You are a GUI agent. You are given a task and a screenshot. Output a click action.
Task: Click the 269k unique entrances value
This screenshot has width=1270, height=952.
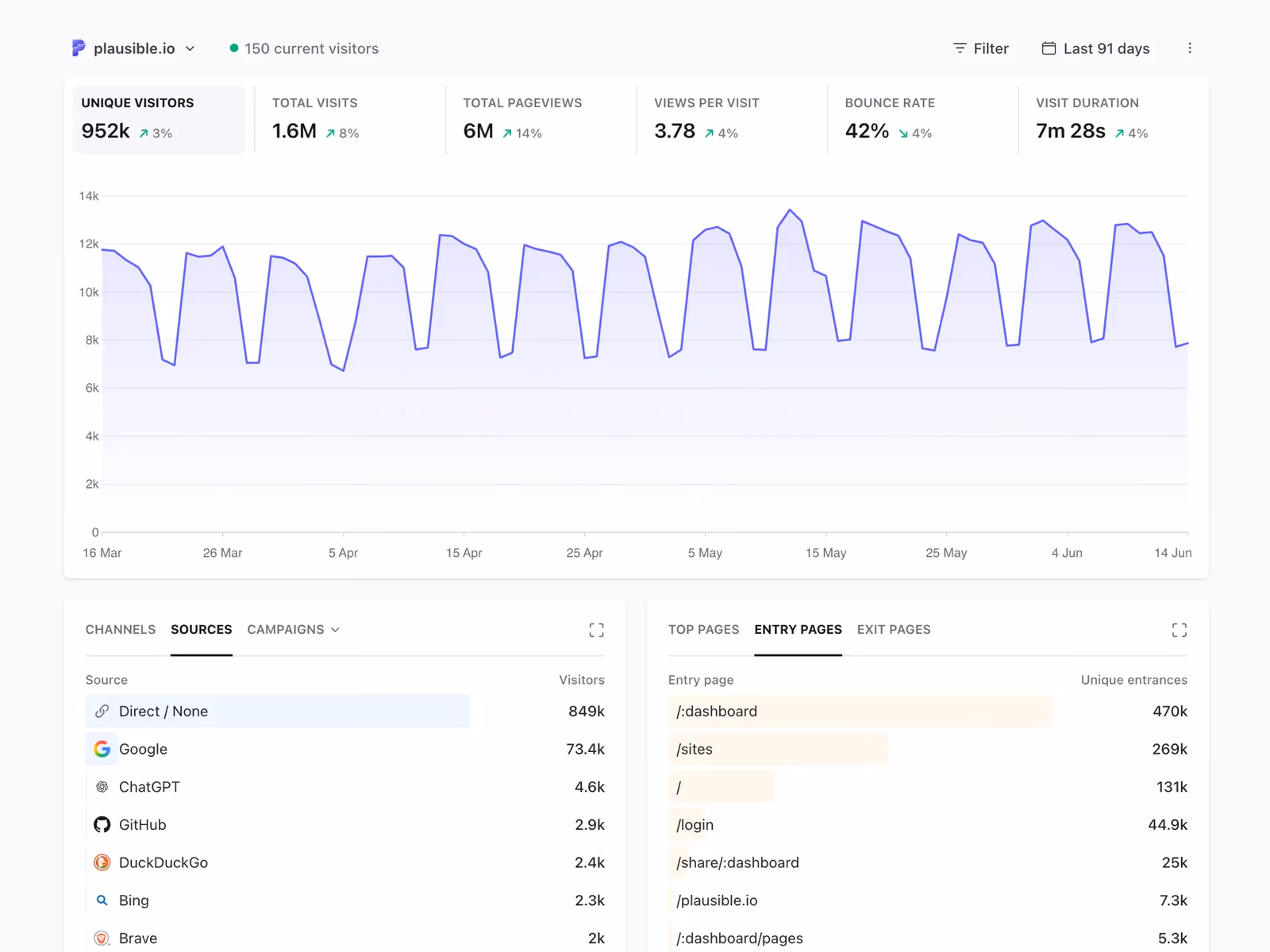pos(1170,749)
